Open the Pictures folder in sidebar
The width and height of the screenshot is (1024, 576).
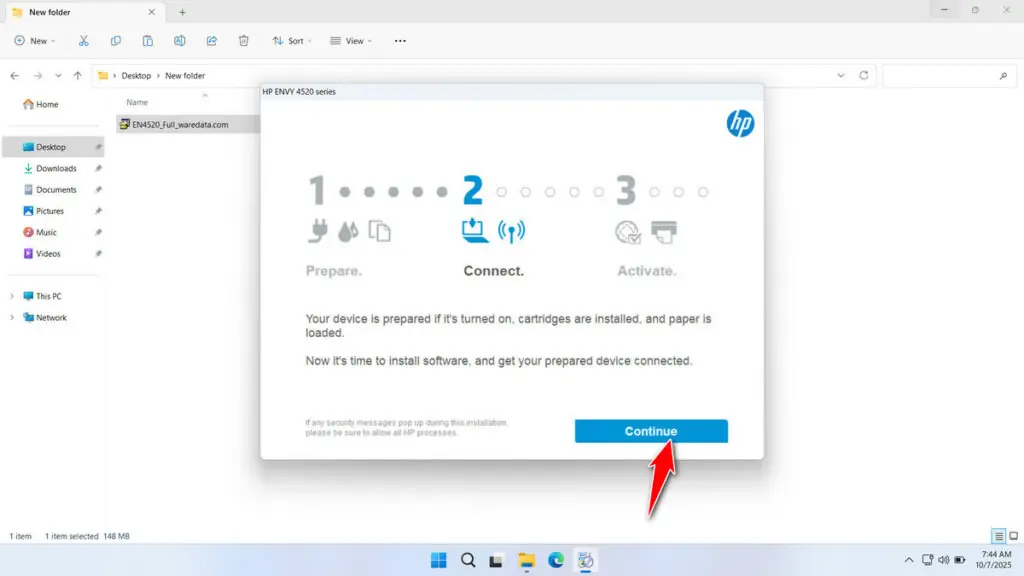(50, 211)
